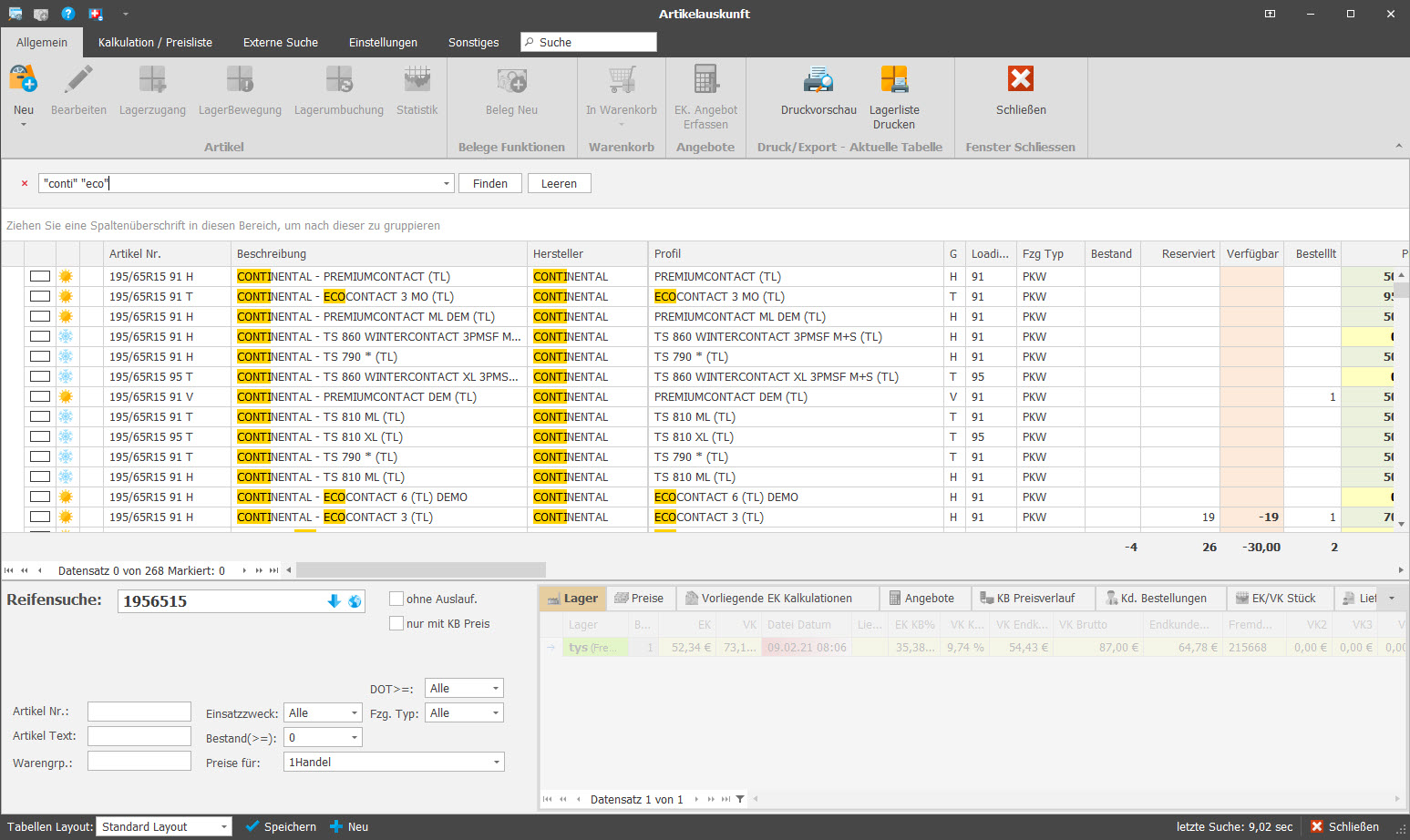Open Fzg. Typ dropdown
This screenshot has height=840, width=1410.
496,712
